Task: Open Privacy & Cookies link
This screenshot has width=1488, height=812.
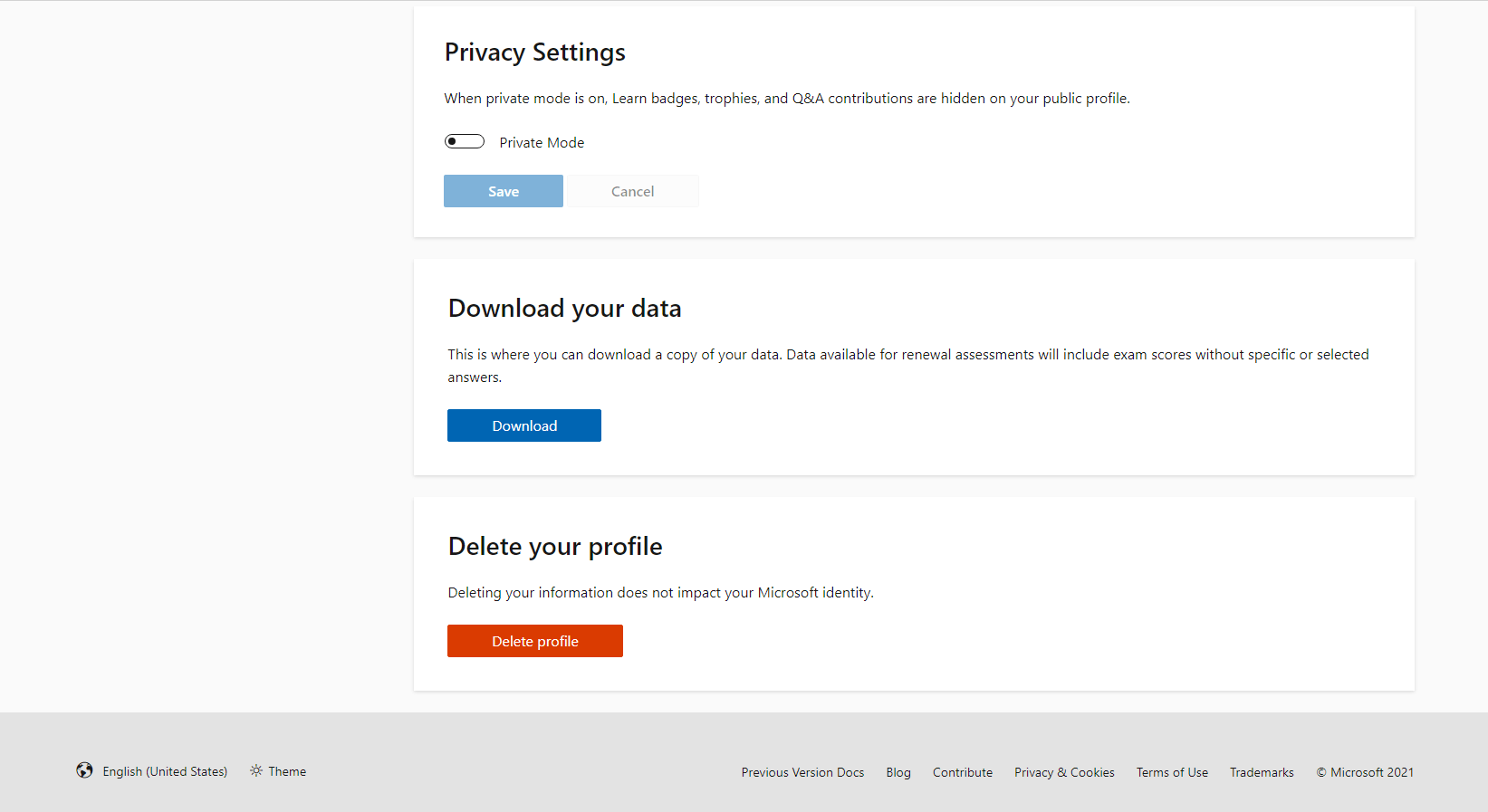Action: [x=1064, y=772]
